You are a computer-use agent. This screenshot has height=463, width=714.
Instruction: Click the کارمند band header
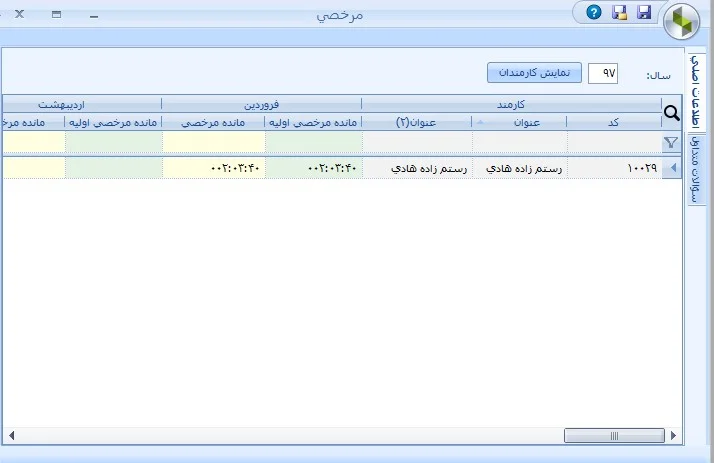pyautogui.click(x=511, y=104)
